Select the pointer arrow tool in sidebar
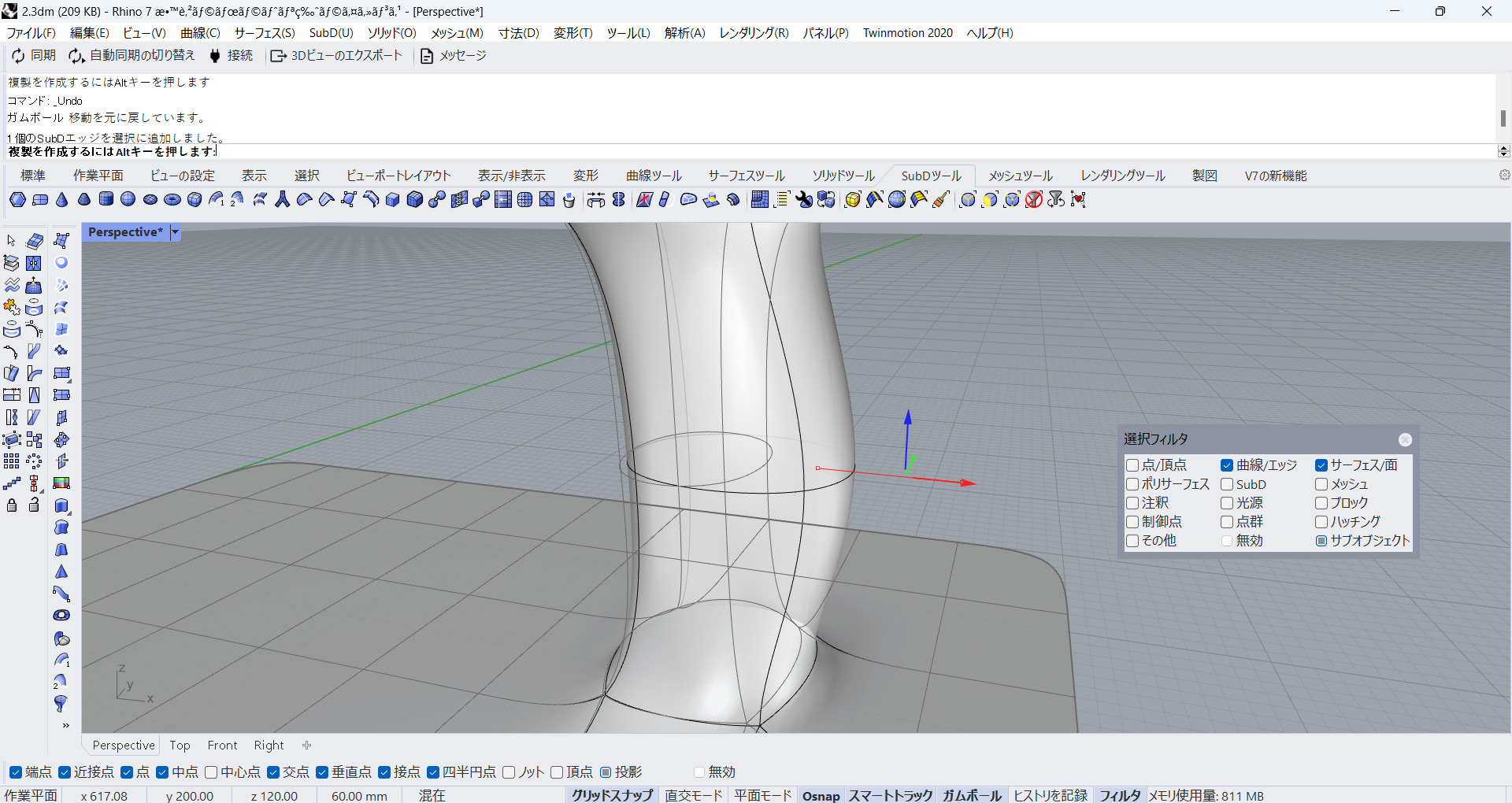The width and height of the screenshot is (1512, 803). [12, 241]
